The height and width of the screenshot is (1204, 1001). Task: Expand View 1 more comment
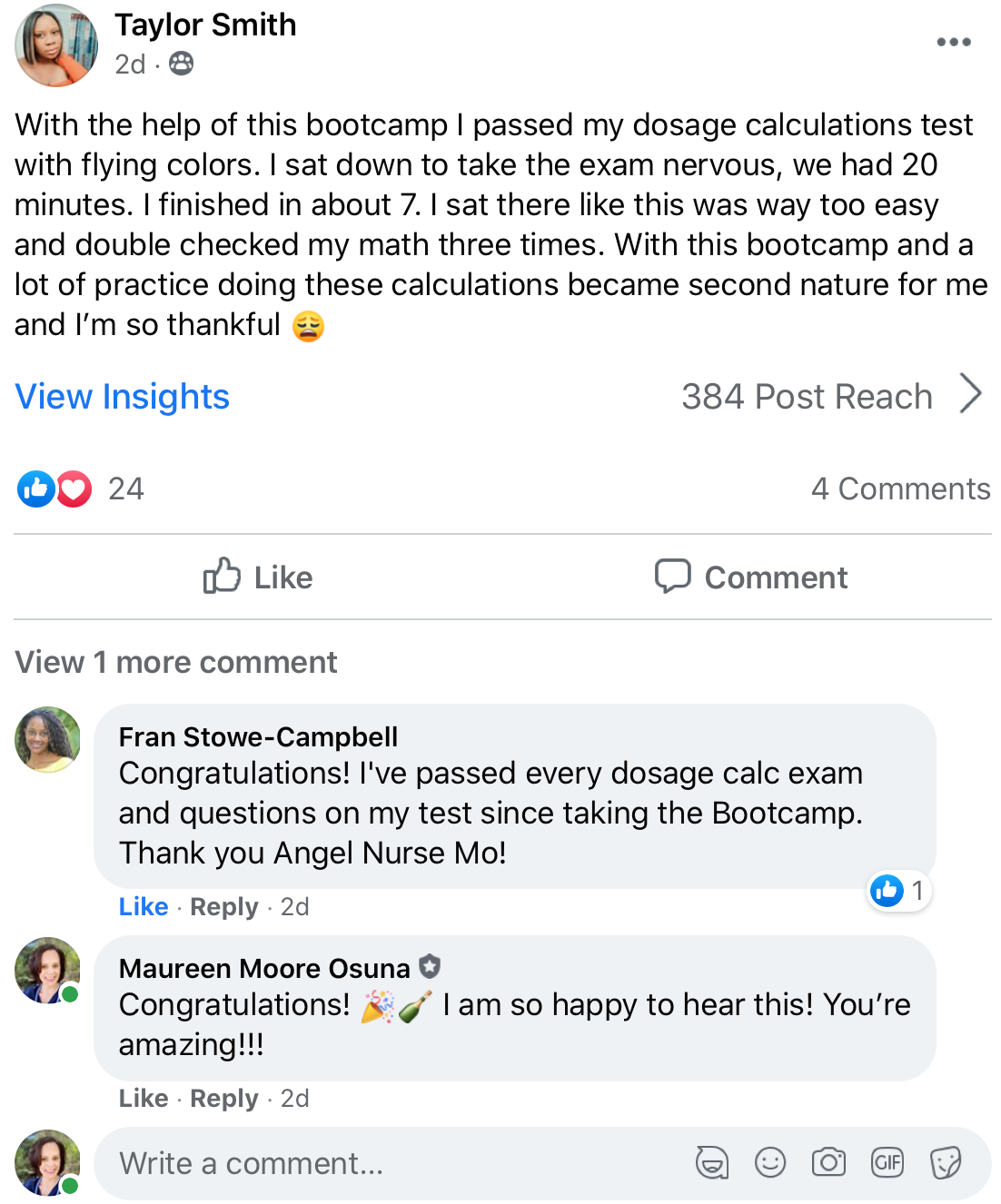[x=176, y=662]
